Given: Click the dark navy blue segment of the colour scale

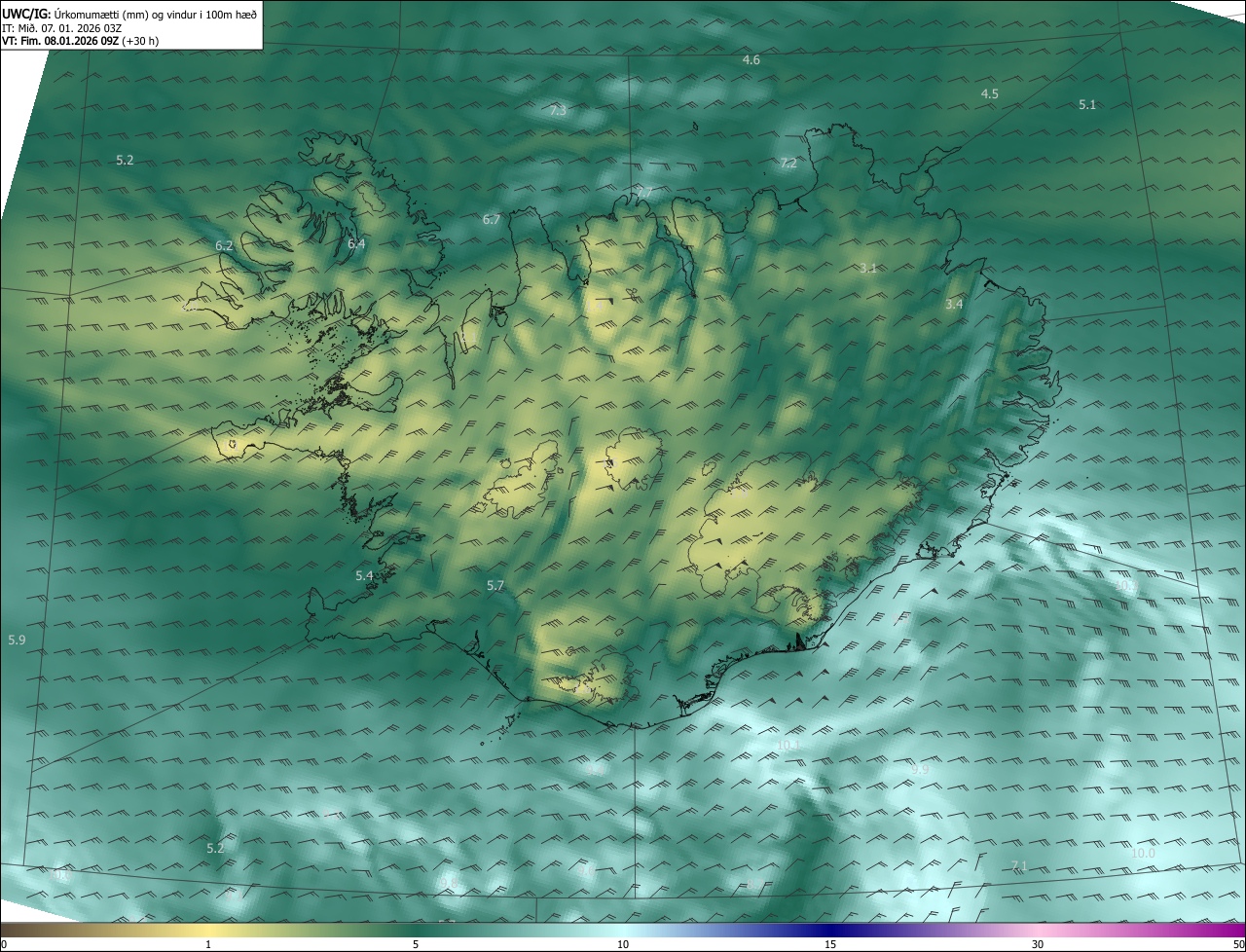Looking at the screenshot, I should pos(830,931).
